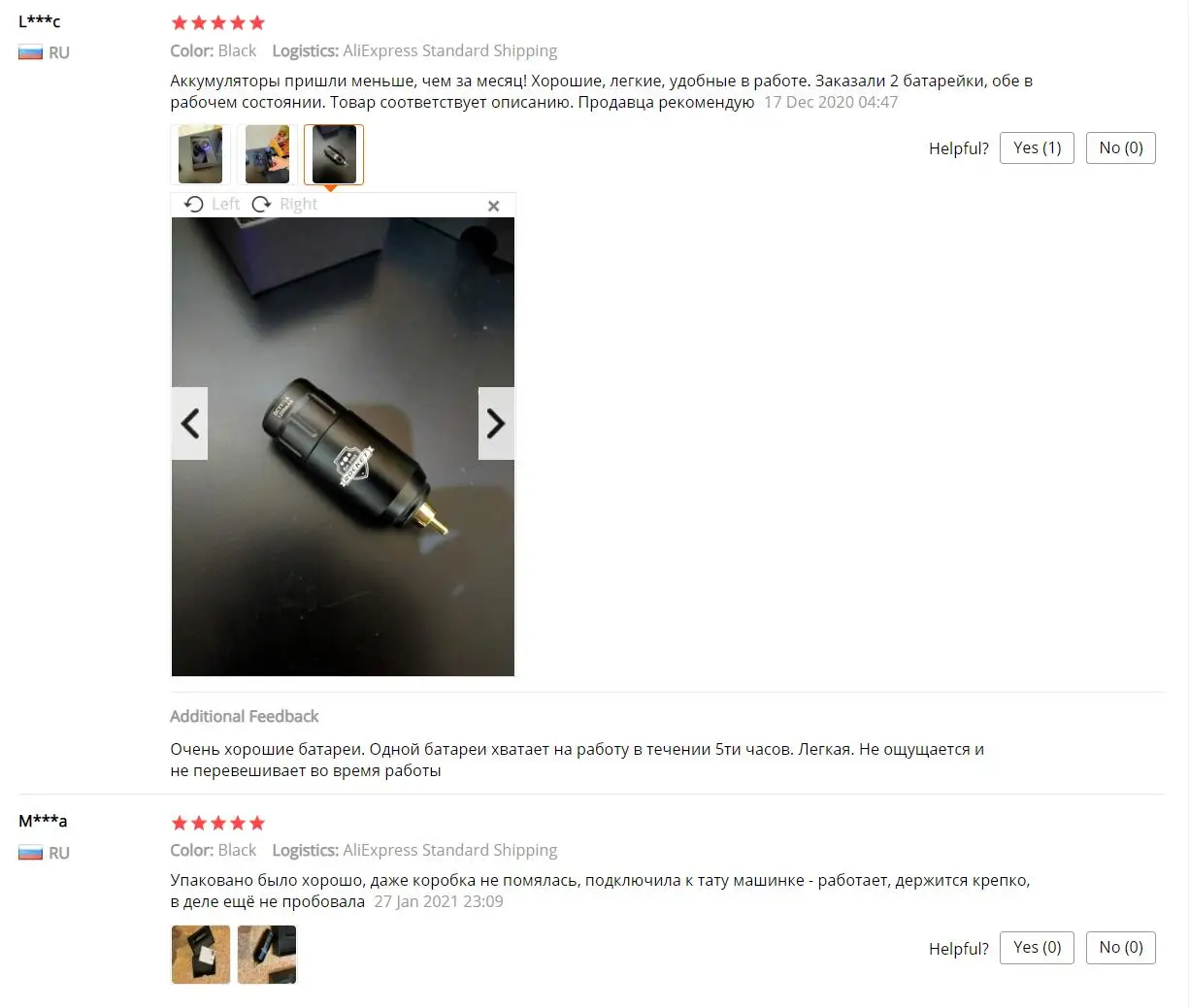Show the next review photo
The image size is (1189, 1008).
(x=496, y=423)
